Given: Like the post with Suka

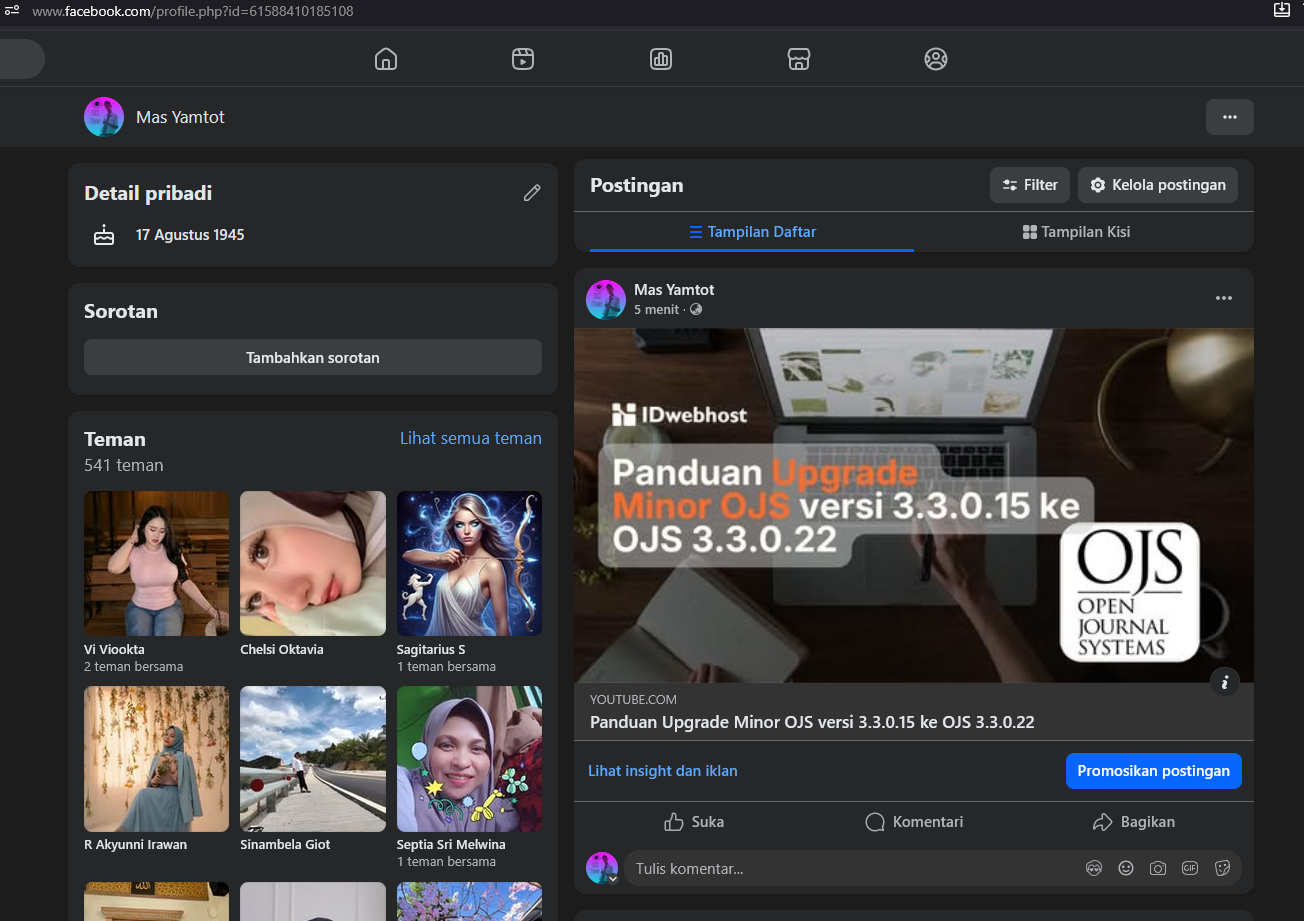Looking at the screenshot, I should [694, 822].
